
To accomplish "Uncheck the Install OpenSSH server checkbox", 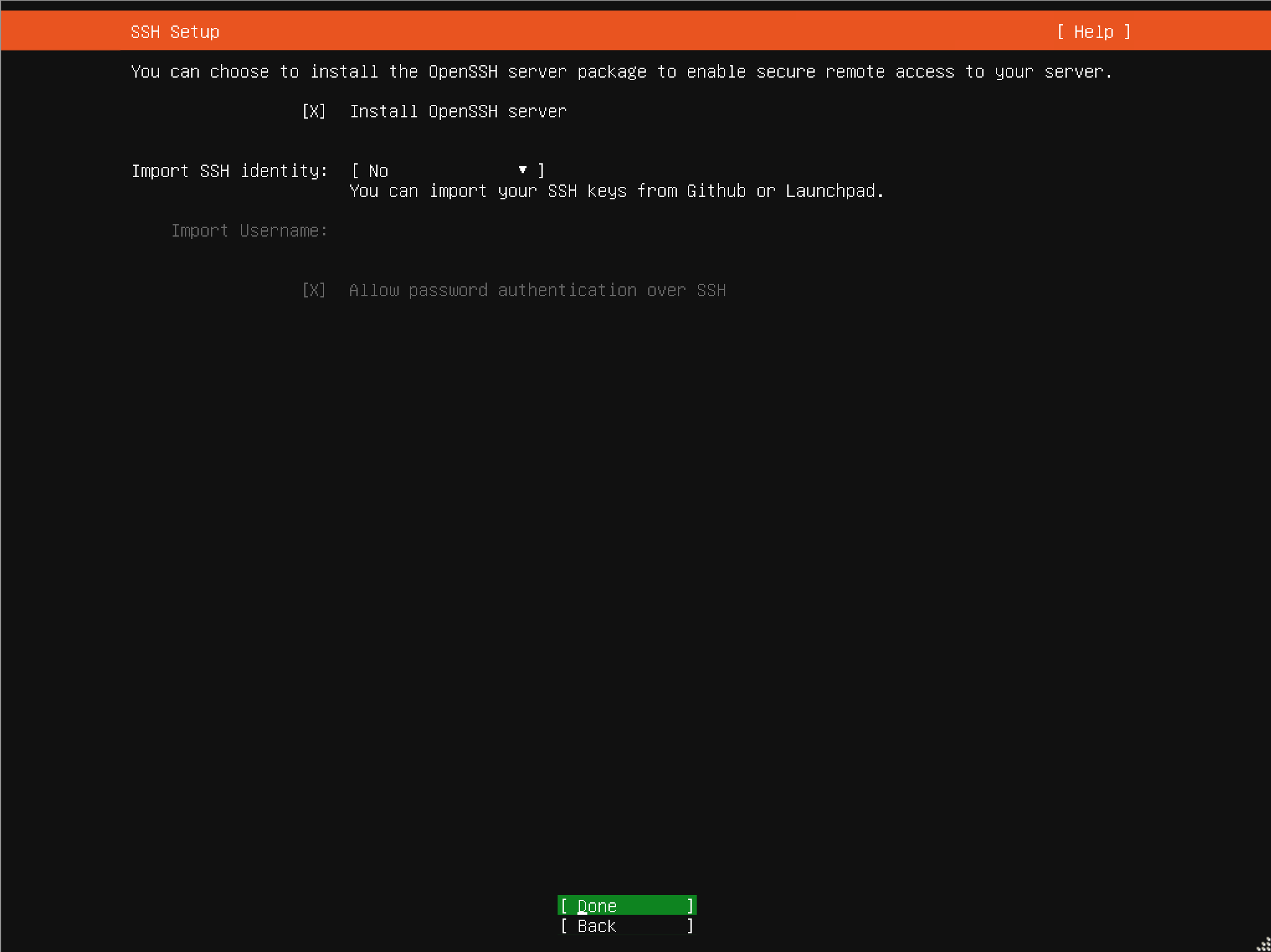I will pos(314,111).
